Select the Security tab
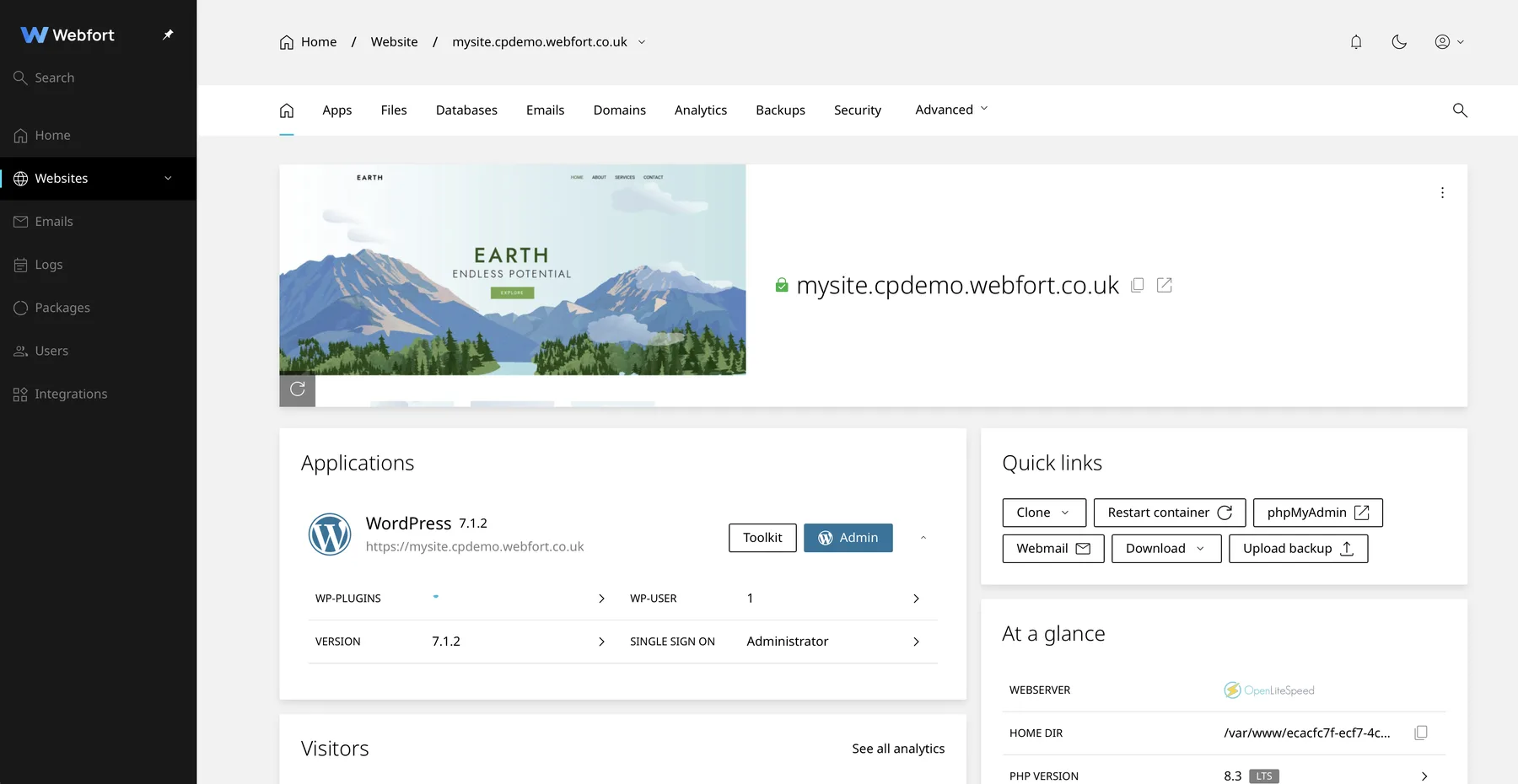 858,110
